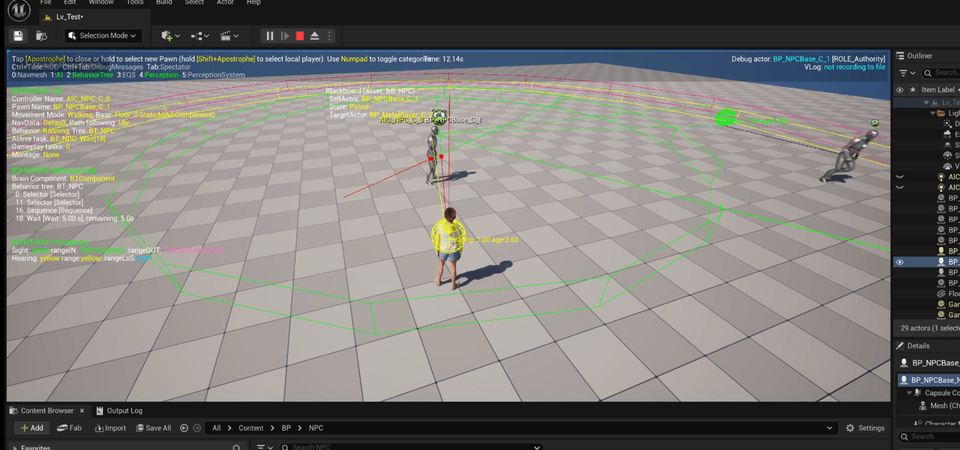
Task: Toggle the Outliner visibility column header eye
Action: coord(899,89)
